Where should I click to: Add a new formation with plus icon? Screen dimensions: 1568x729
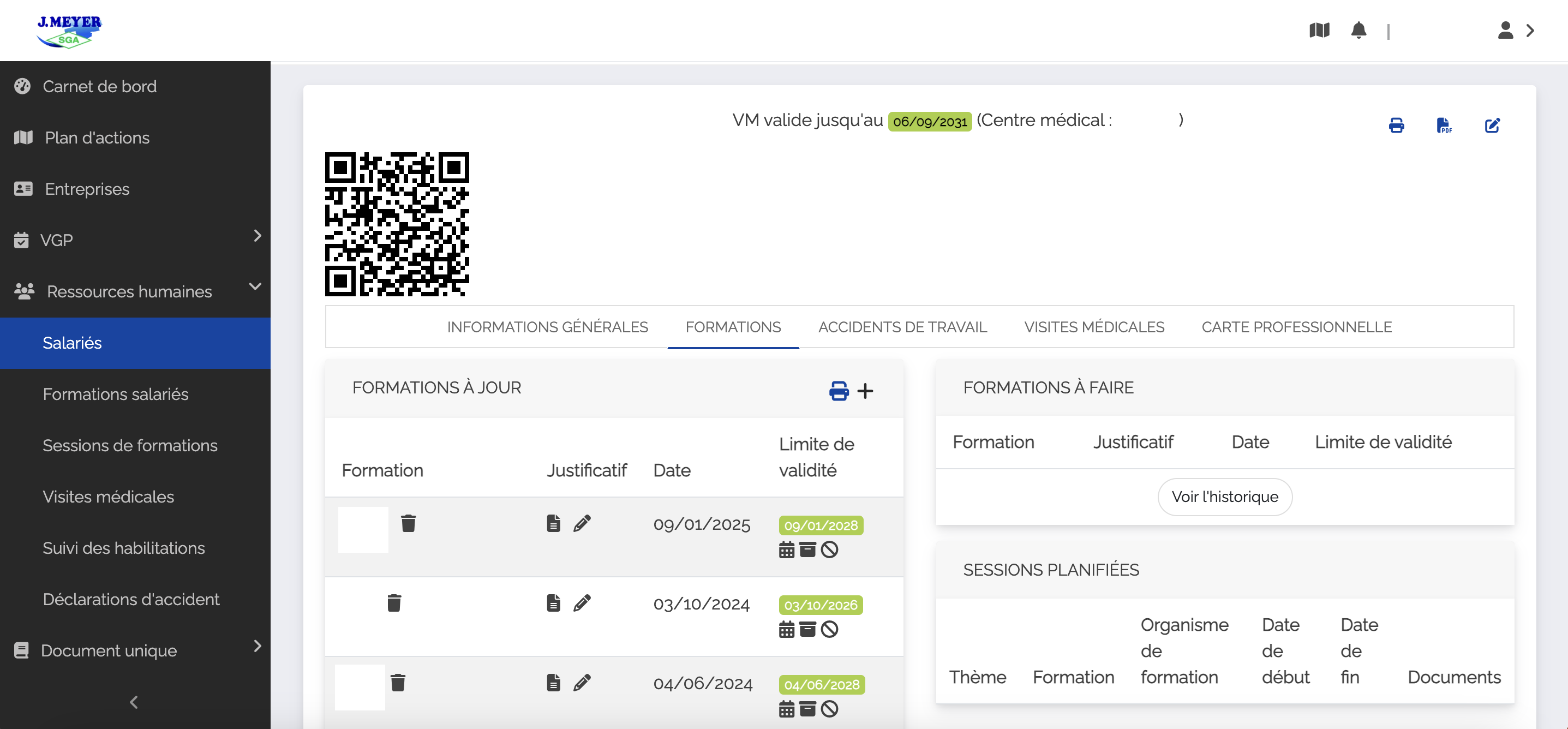(865, 390)
